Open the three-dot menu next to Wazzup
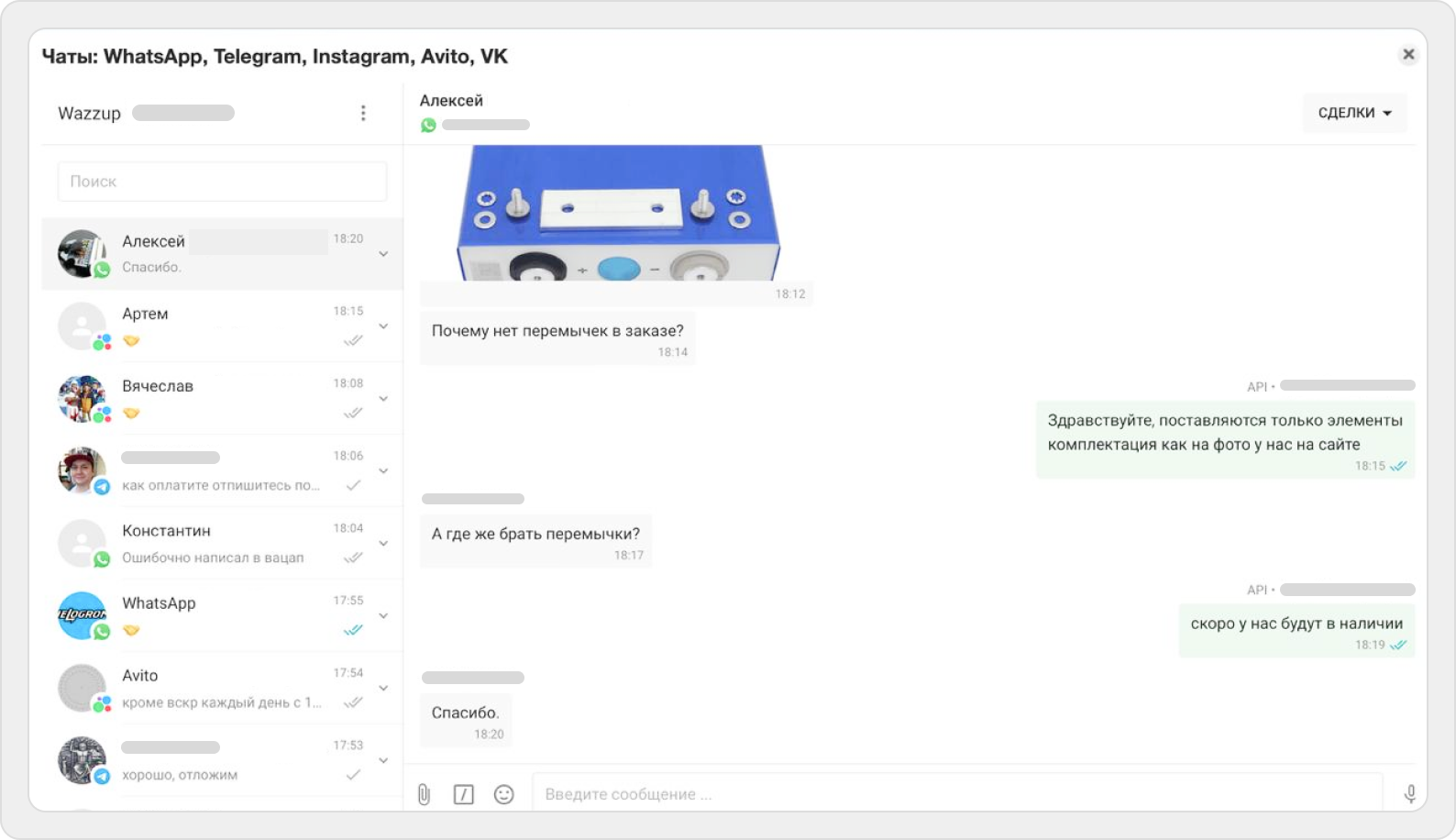The image size is (1456, 840). 363,113
